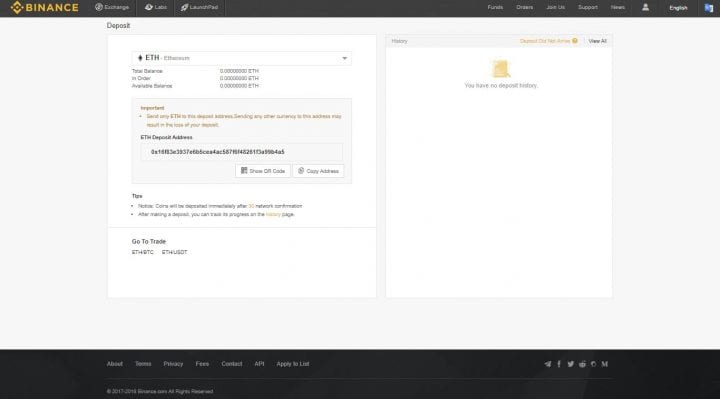The width and height of the screenshot is (720, 399).
Task: View All deposit history
Action: (597, 41)
